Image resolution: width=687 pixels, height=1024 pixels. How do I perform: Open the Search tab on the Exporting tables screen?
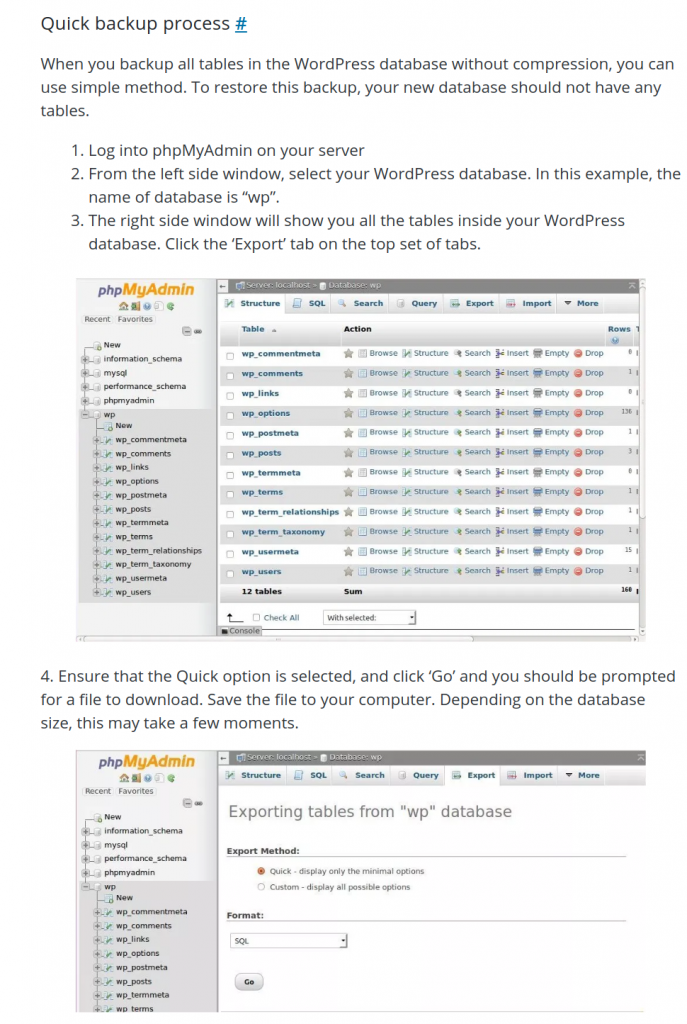(362, 775)
